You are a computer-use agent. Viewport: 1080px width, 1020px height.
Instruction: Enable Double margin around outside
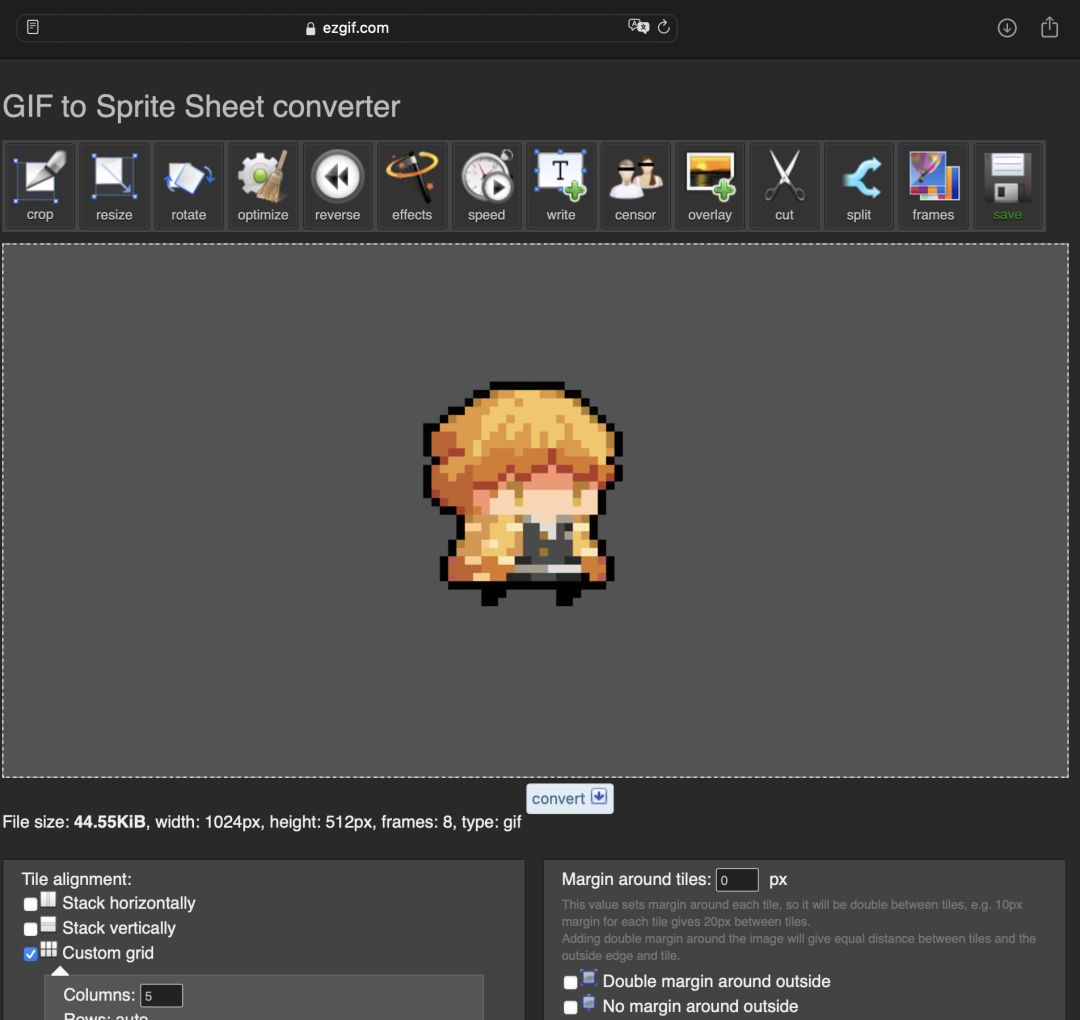click(570, 982)
